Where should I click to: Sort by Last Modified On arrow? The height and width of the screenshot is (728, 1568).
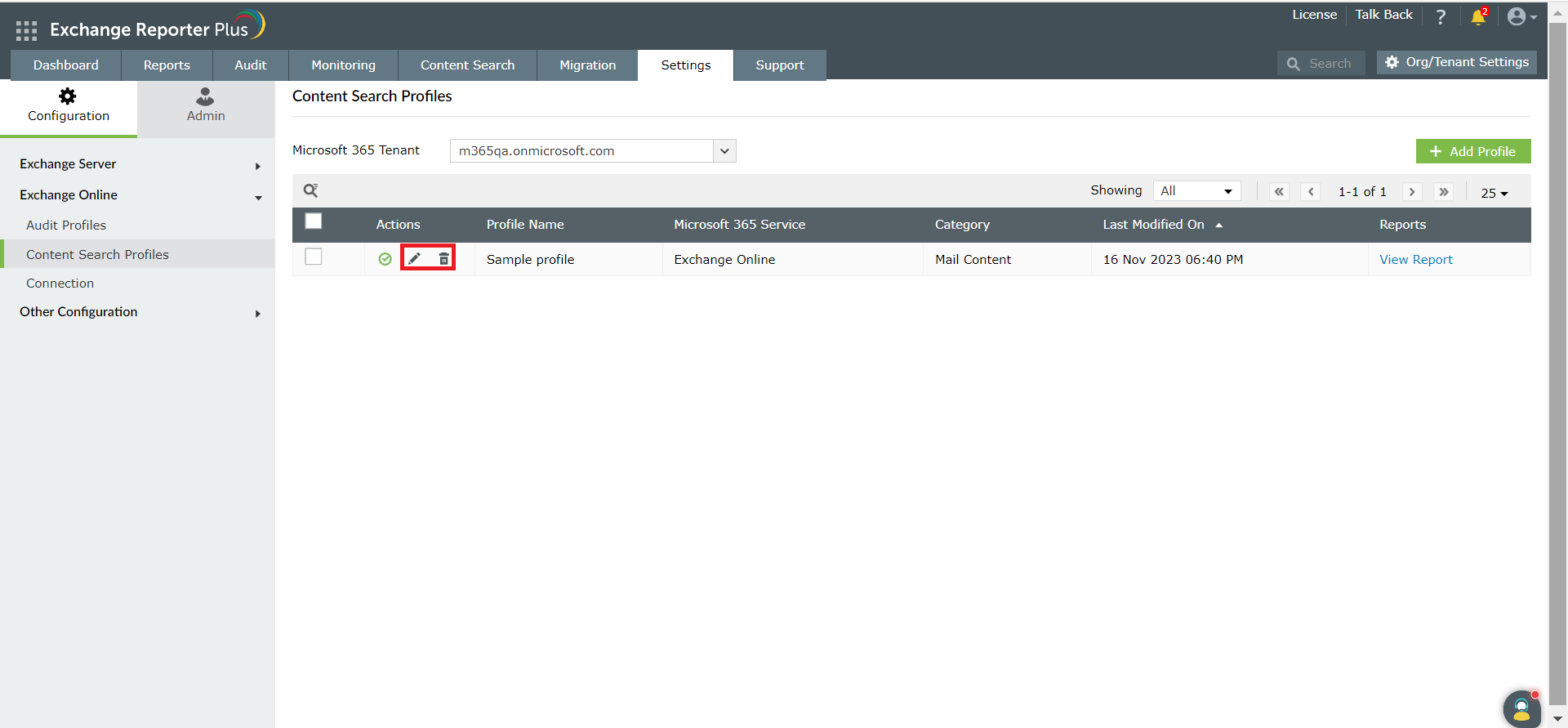[x=1219, y=225]
